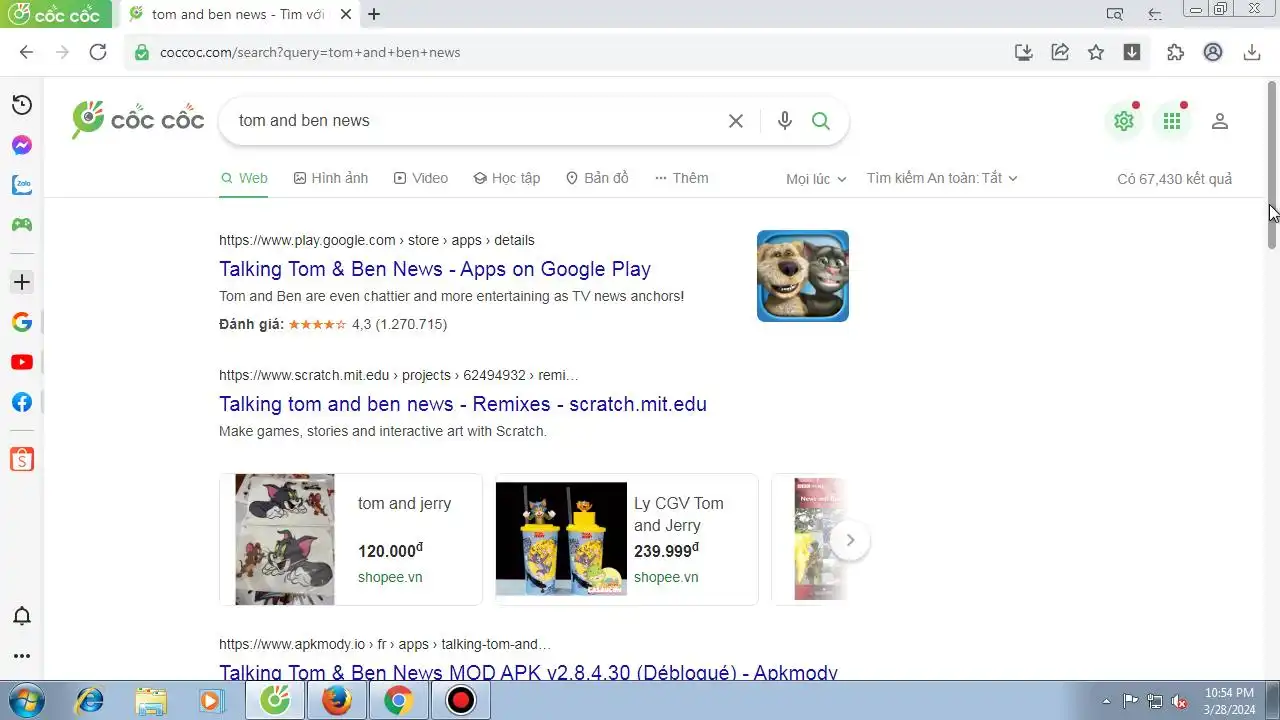The height and width of the screenshot is (720, 1280).
Task: Open the browser profile avatar
Action: (x=1213, y=52)
